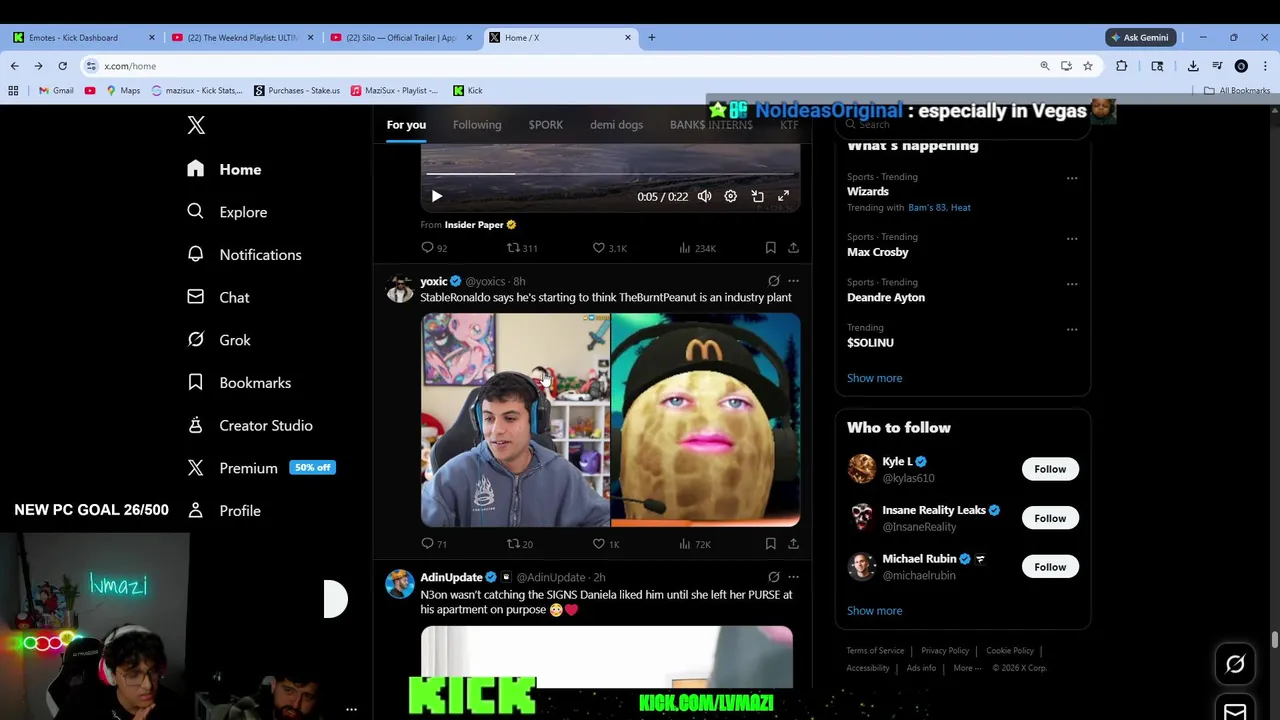Open the Terms of Service link
The width and height of the screenshot is (1280, 720).
pos(875,651)
